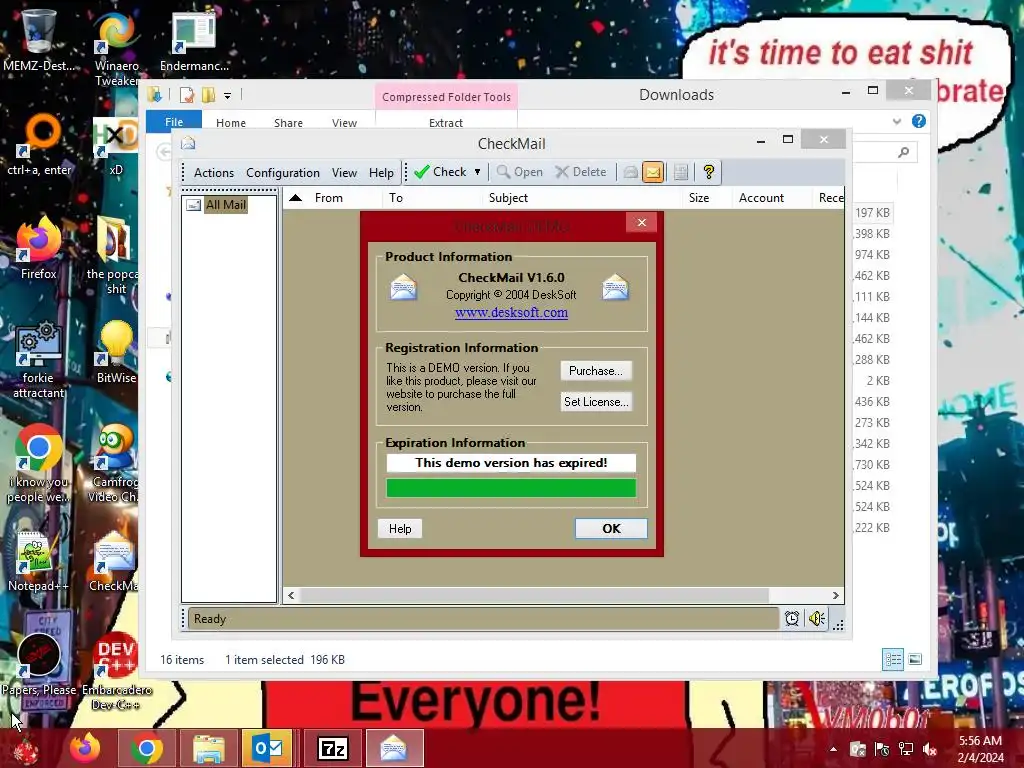Viewport: 1024px width, 768px height.
Task: Click the grayed list layout toolbar icon
Action: (680, 172)
